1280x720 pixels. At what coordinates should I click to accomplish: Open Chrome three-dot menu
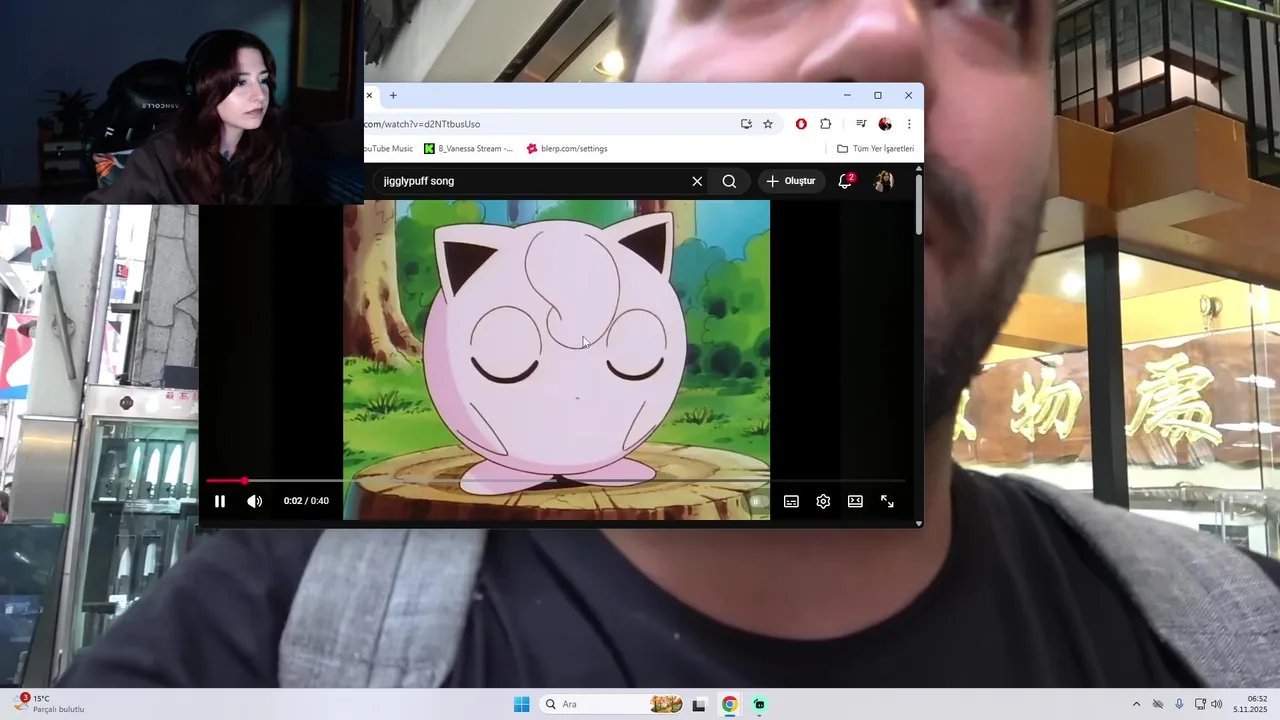click(909, 124)
